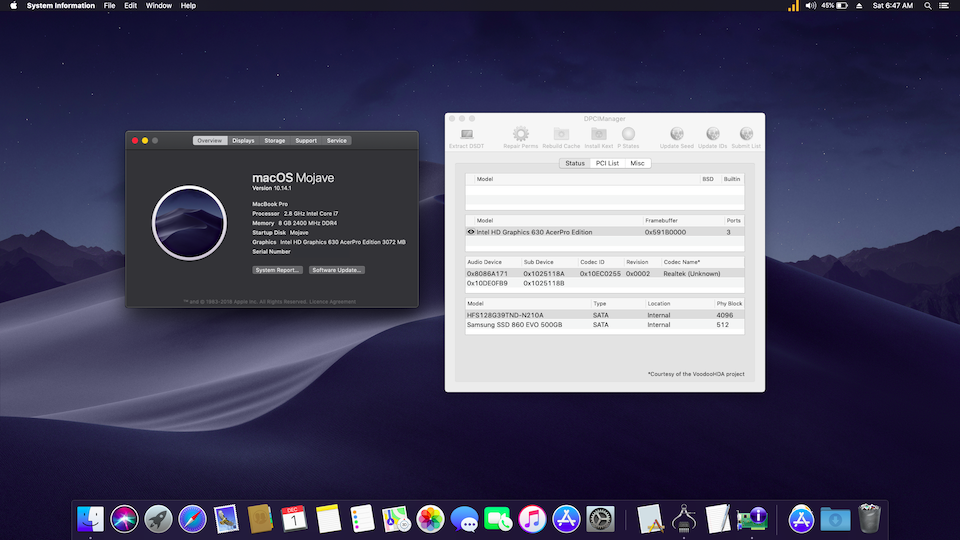Click the System Report... button
960x540 pixels.
[x=277, y=270]
